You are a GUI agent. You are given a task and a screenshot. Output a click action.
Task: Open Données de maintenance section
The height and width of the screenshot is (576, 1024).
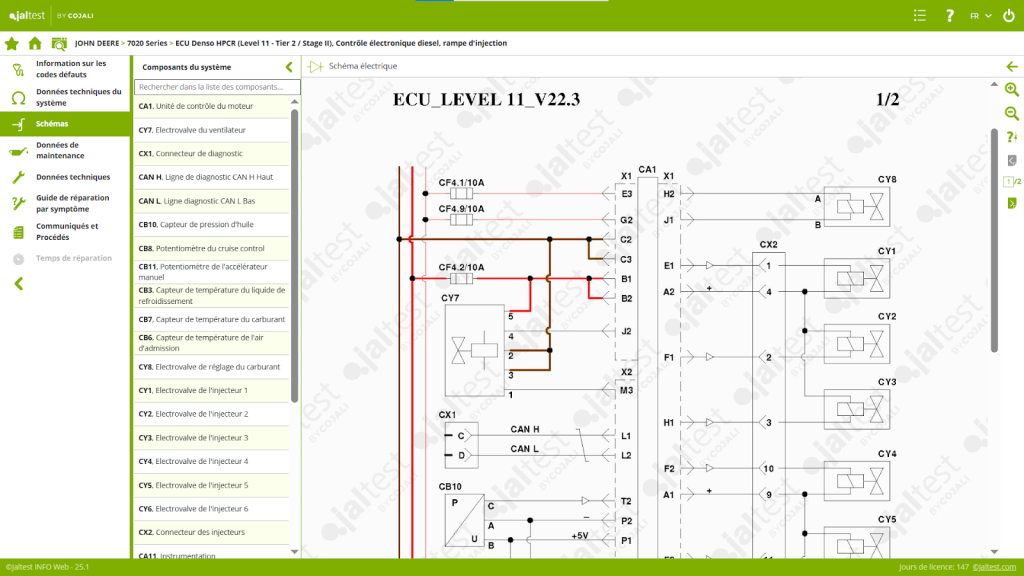(x=60, y=150)
